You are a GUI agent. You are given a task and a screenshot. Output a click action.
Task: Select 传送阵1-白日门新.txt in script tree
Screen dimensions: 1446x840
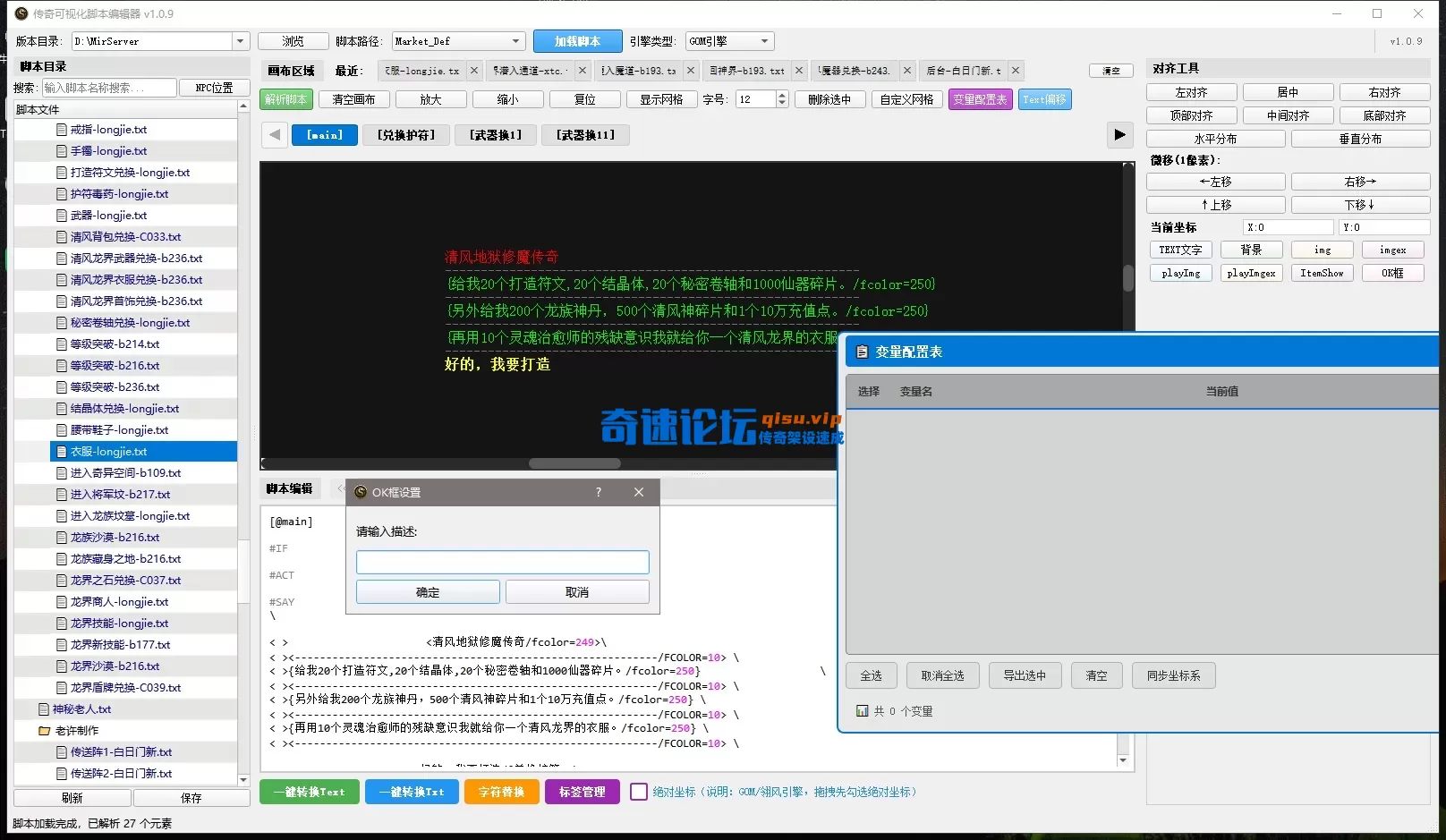click(121, 752)
